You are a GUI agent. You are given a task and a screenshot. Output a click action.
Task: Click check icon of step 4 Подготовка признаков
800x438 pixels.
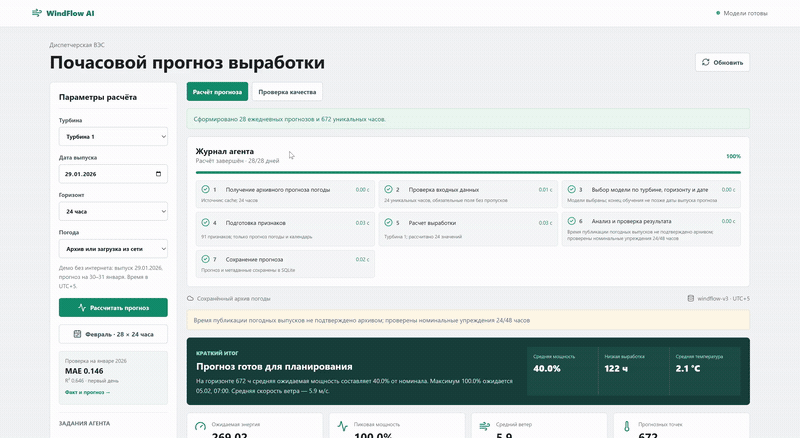click(x=205, y=223)
